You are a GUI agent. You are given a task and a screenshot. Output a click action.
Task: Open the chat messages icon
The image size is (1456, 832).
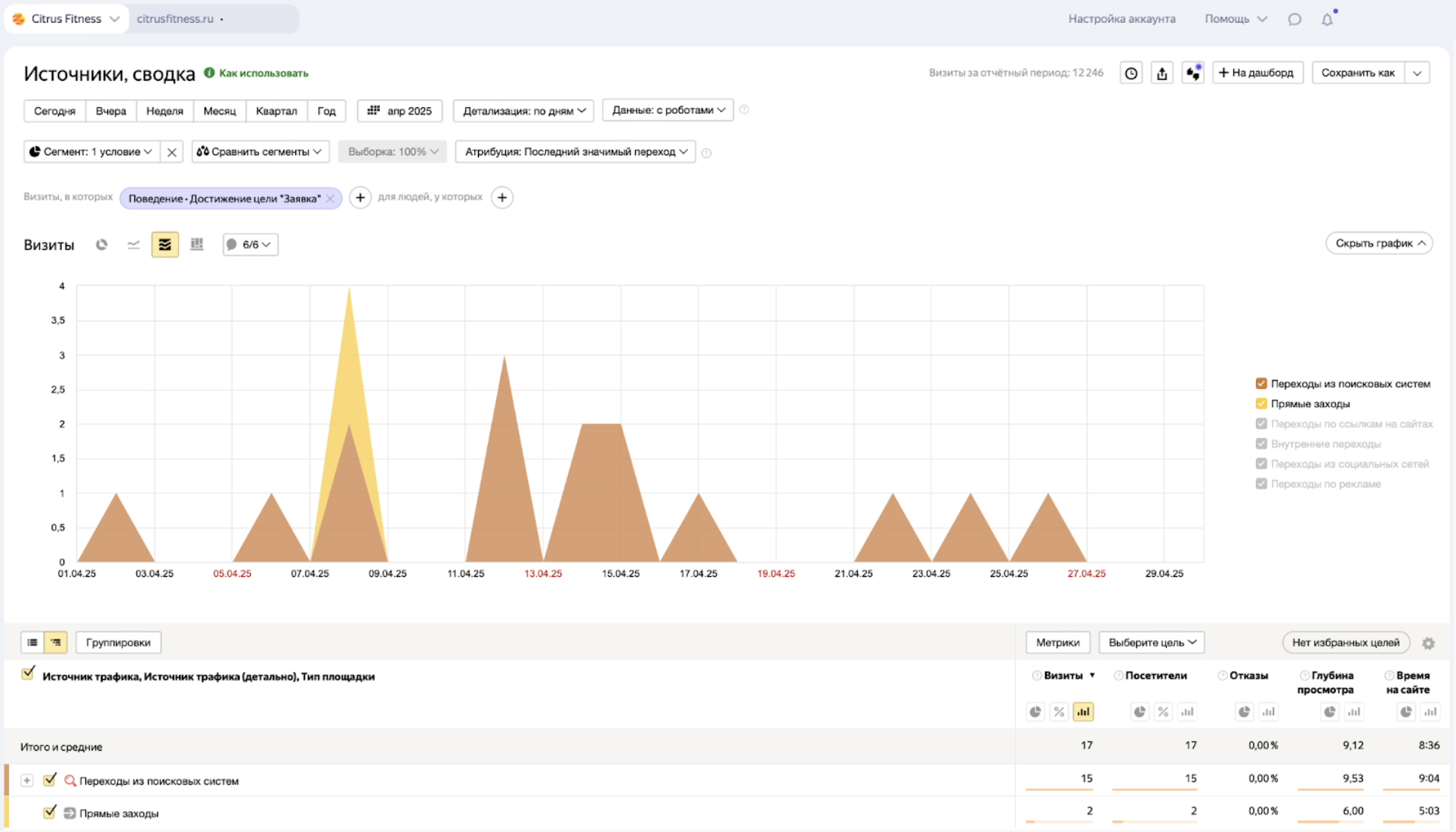point(1294,20)
